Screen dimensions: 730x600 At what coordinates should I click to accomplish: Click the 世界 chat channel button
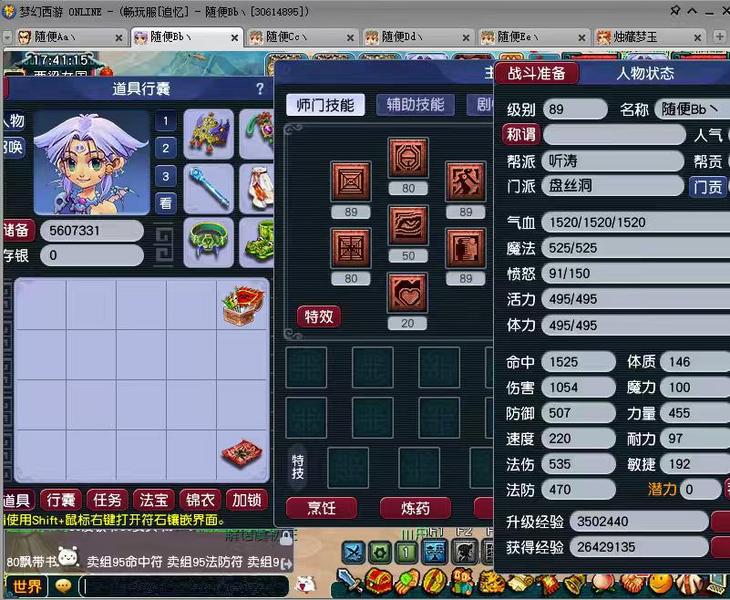tap(26, 587)
